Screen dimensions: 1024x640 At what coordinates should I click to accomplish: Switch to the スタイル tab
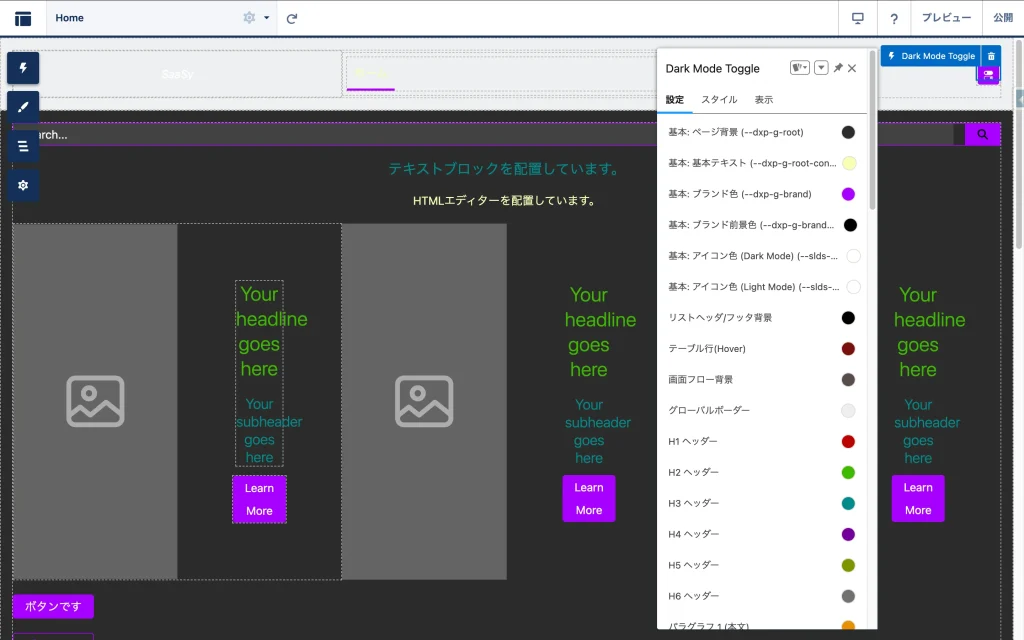pos(719,100)
